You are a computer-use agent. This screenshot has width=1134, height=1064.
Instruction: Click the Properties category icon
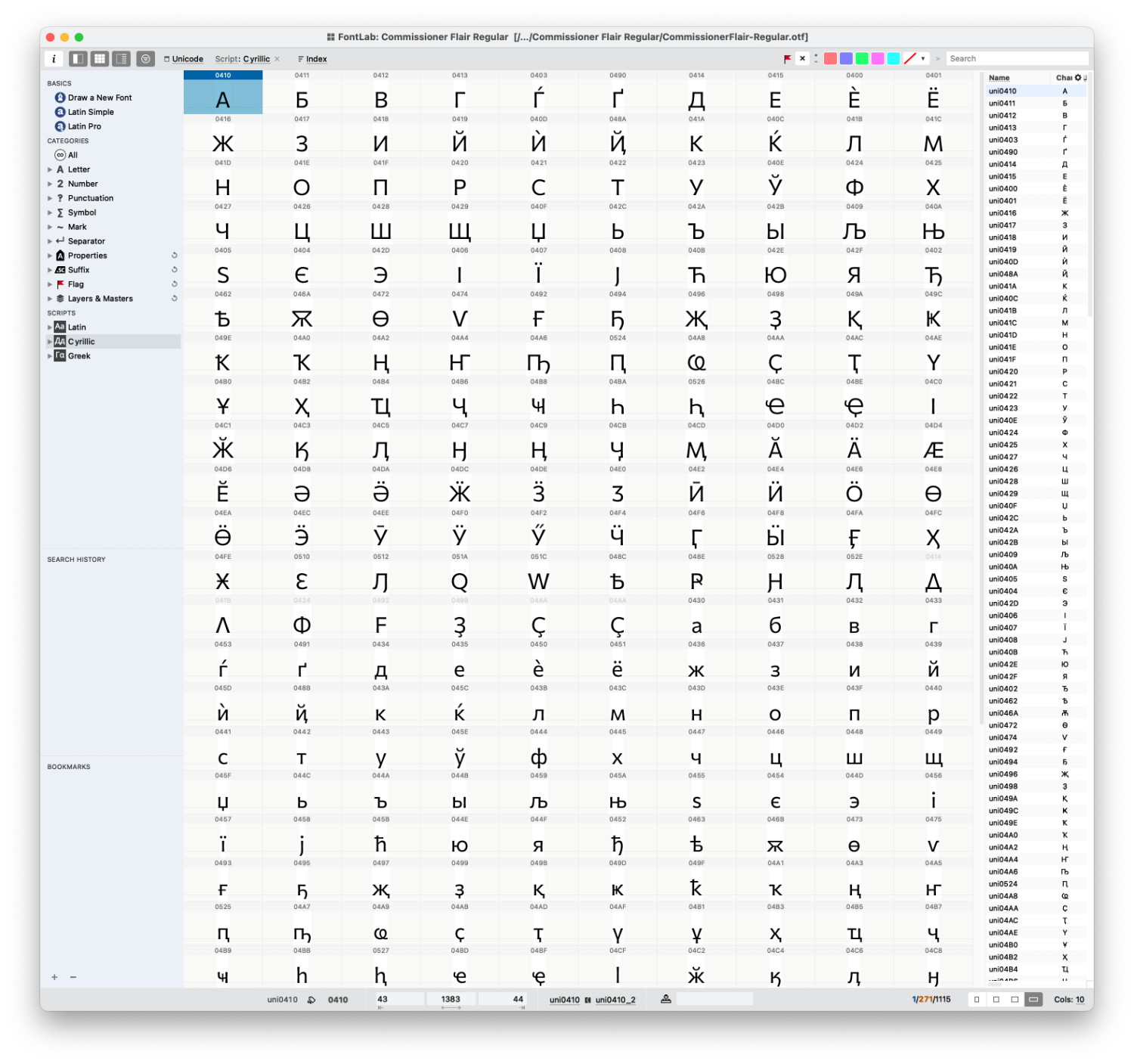coord(60,256)
